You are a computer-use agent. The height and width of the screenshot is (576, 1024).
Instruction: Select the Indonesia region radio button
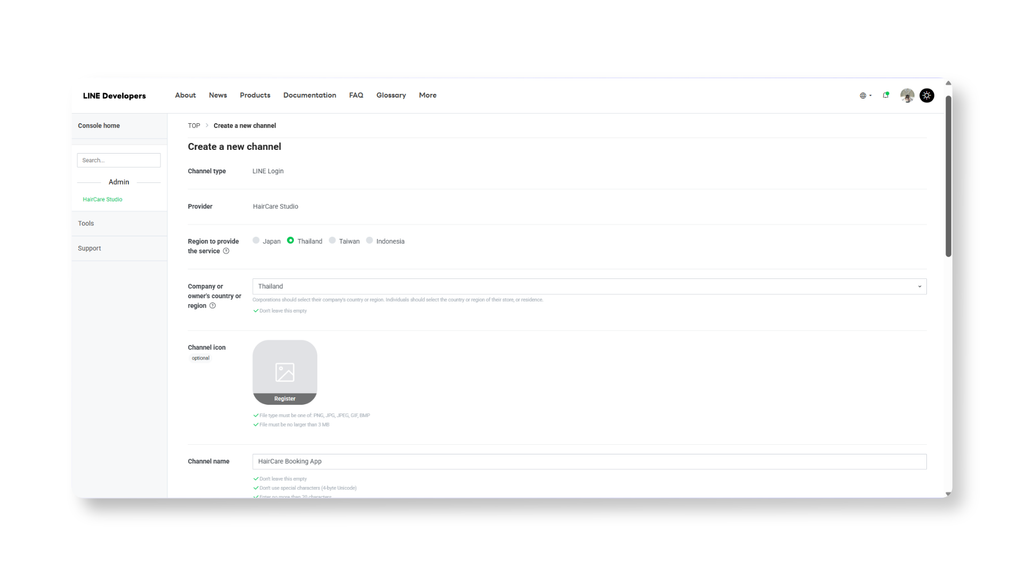(370, 240)
